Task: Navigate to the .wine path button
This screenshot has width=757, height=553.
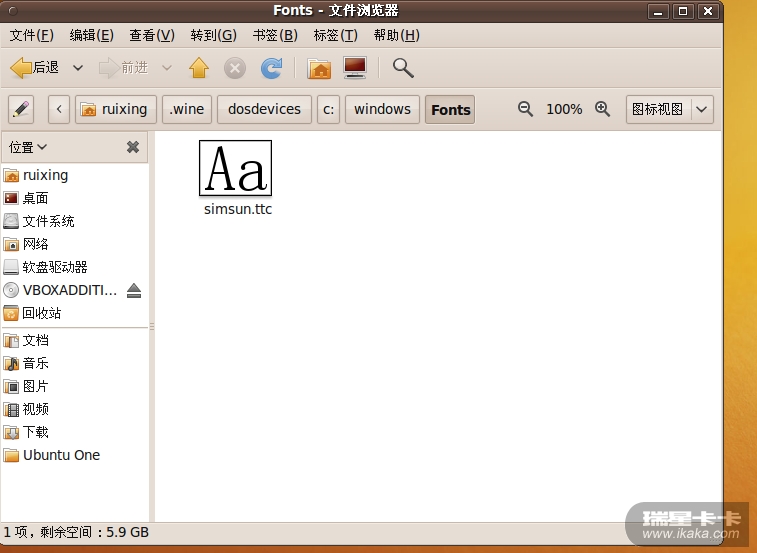Action: click(x=187, y=109)
